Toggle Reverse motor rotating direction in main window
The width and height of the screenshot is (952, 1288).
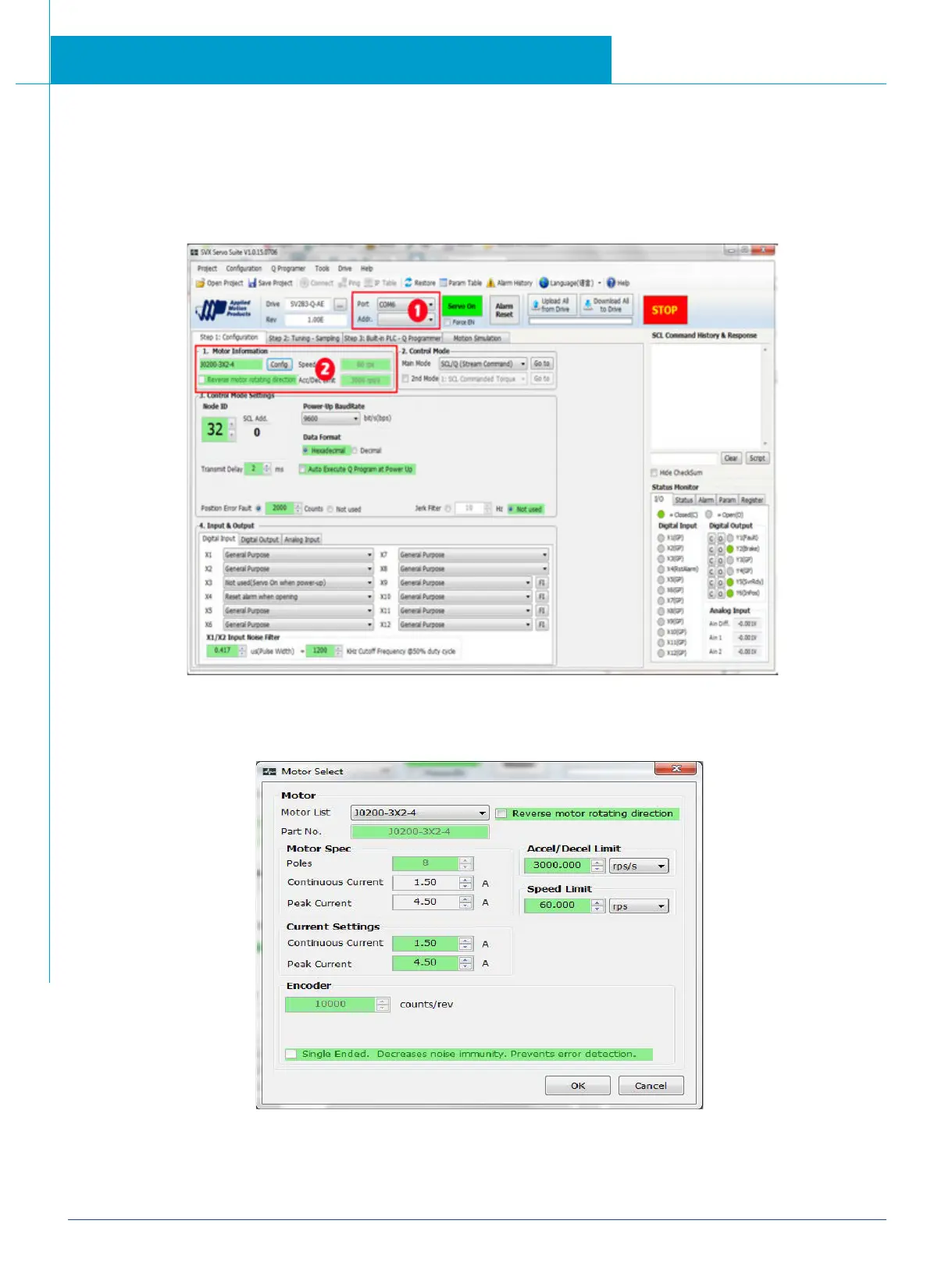(203, 380)
